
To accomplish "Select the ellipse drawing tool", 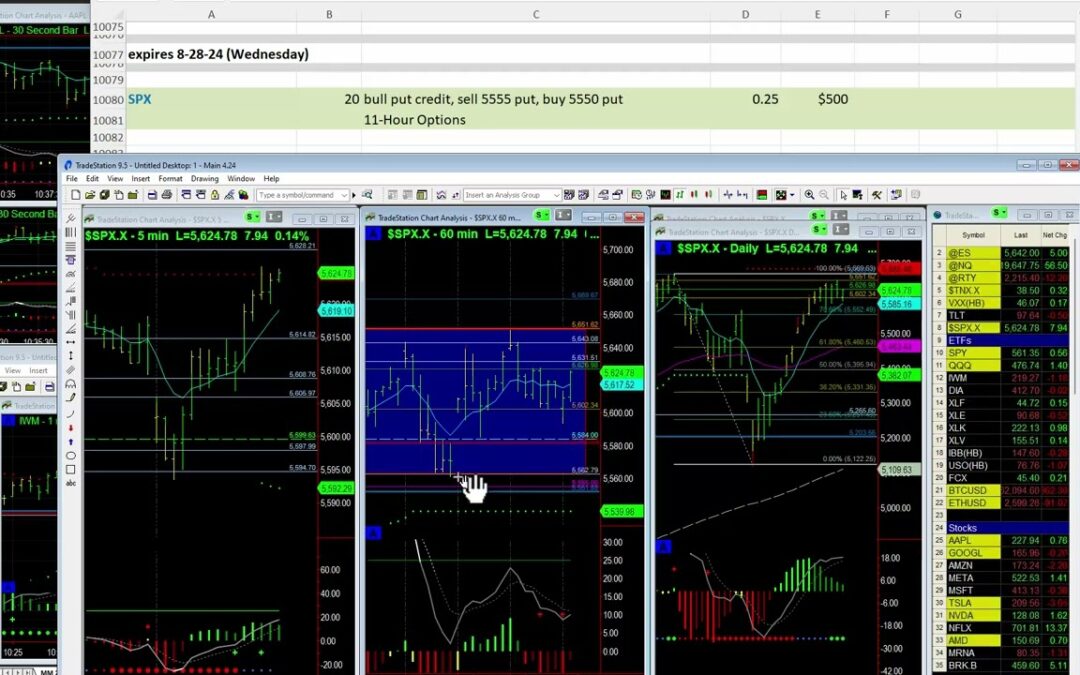I will click(70, 455).
